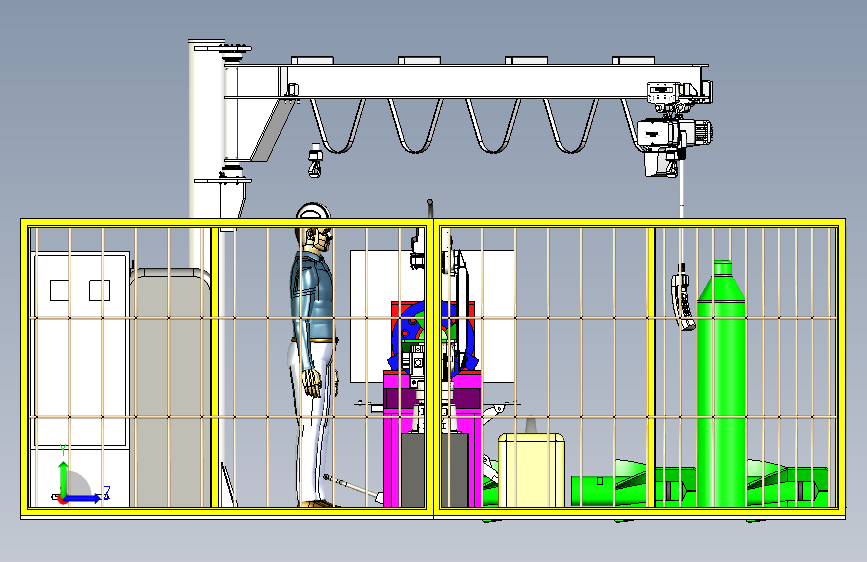Select the green part lying left of the cylinder
867x562 pixels.
coord(633,482)
